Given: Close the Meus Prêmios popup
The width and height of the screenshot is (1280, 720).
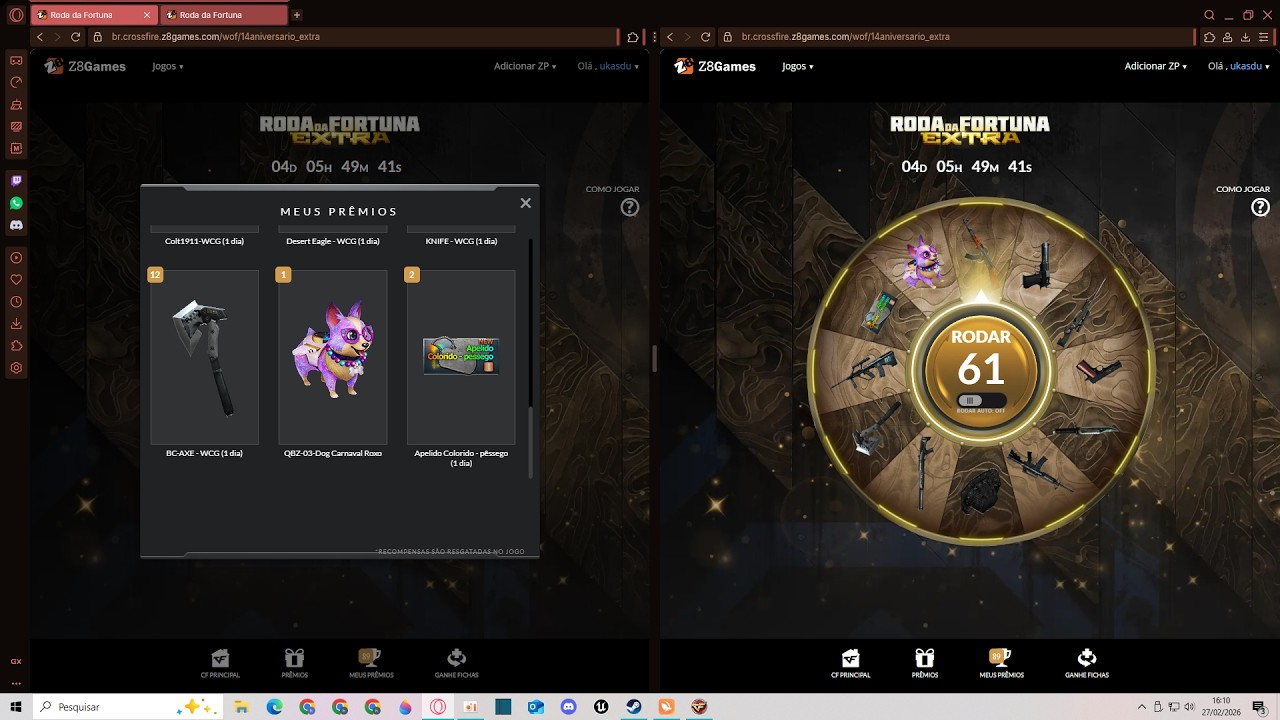Looking at the screenshot, I should [525, 203].
